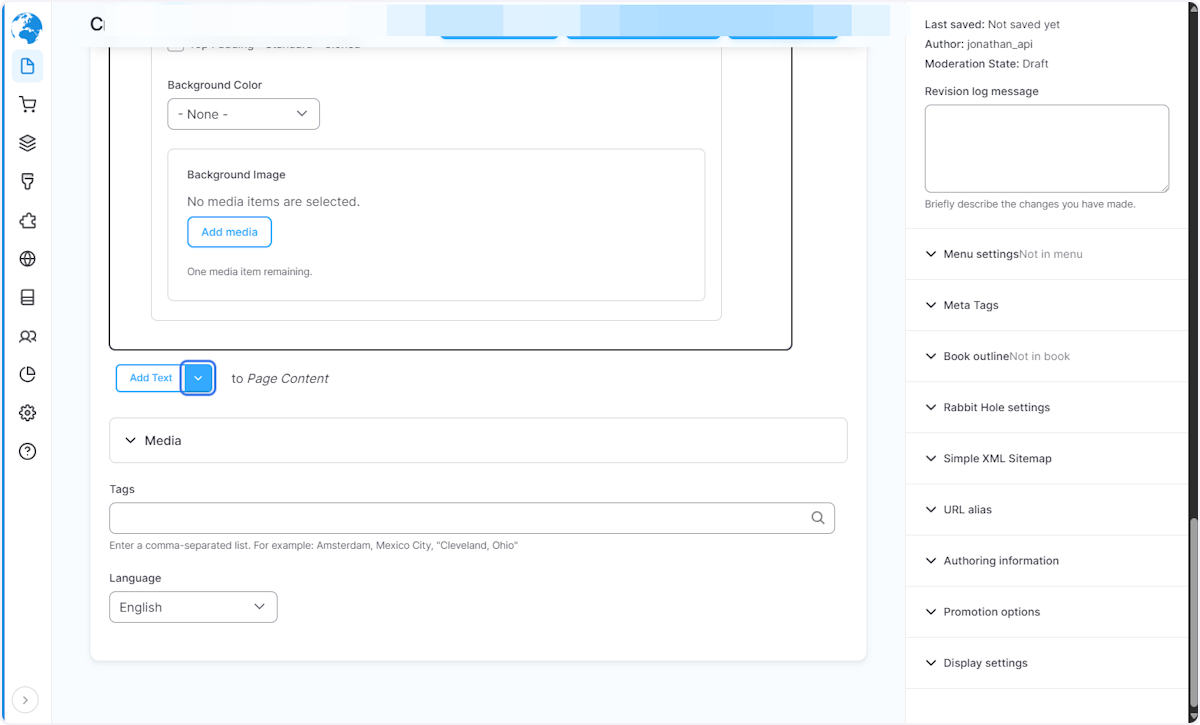Image resolution: width=1200 pixels, height=725 pixels.
Task: Open the People users icon
Action: click(x=27, y=336)
